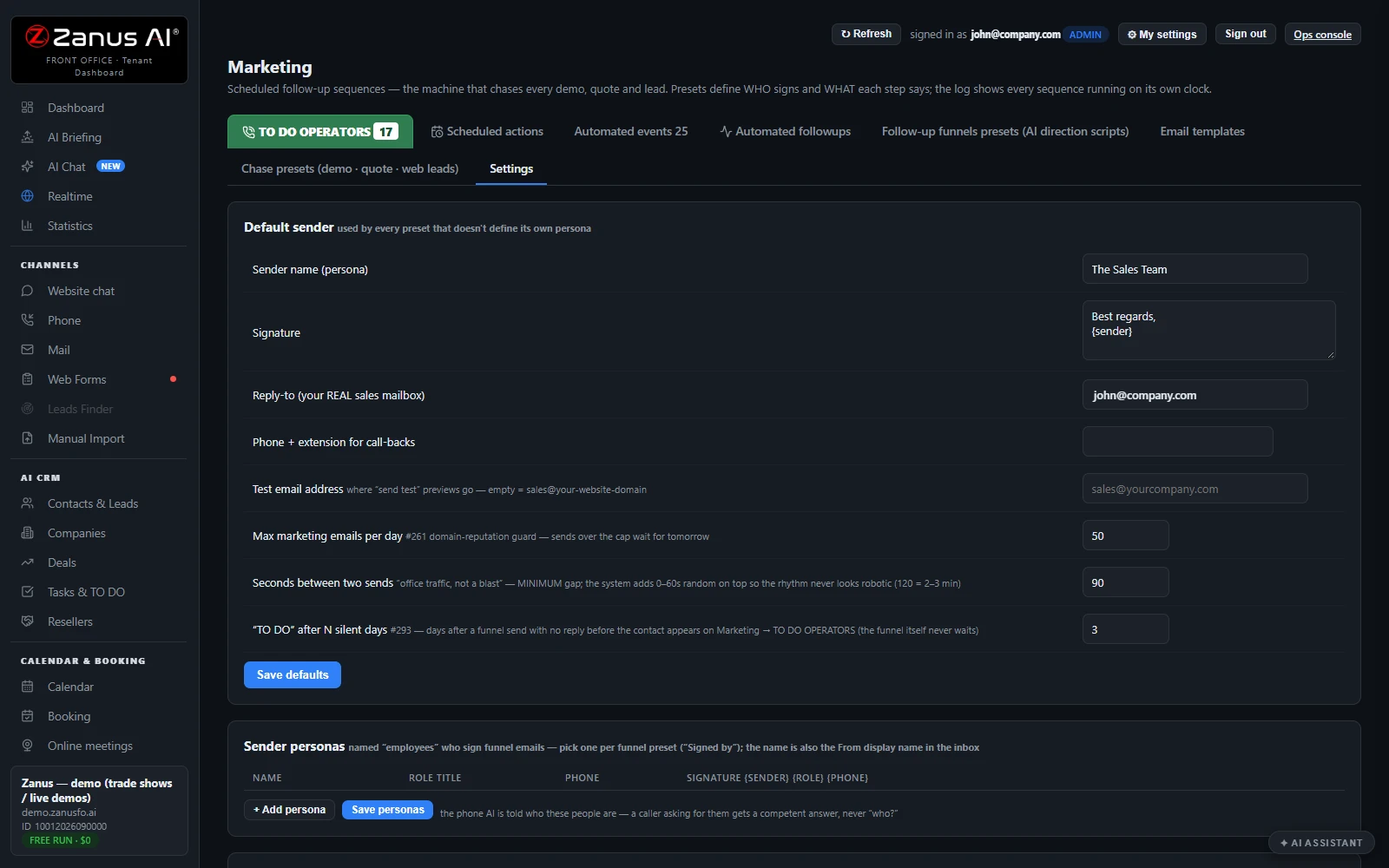Screen dimensions: 1389x868
Task: Switch to TO DO OPERATORS tab
Action: [x=320, y=132]
